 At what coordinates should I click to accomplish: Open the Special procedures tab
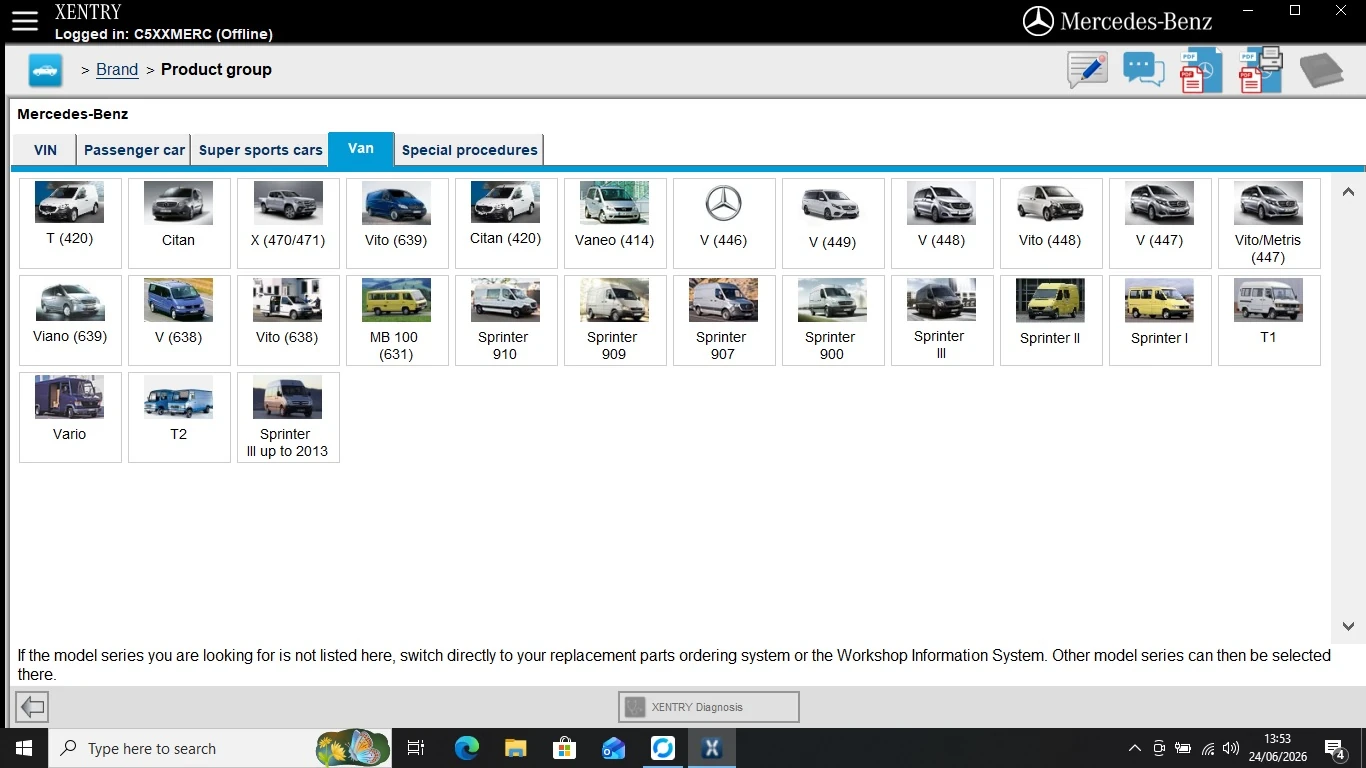tap(469, 150)
